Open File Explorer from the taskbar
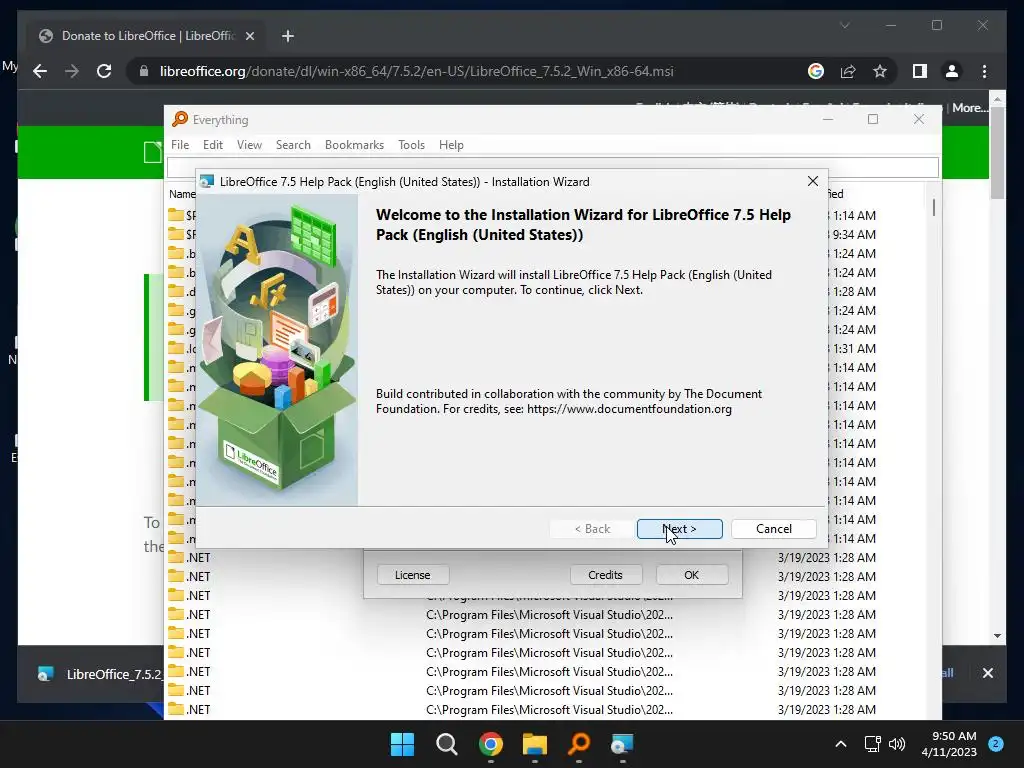The width and height of the screenshot is (1024, 768). pos(534,744)
